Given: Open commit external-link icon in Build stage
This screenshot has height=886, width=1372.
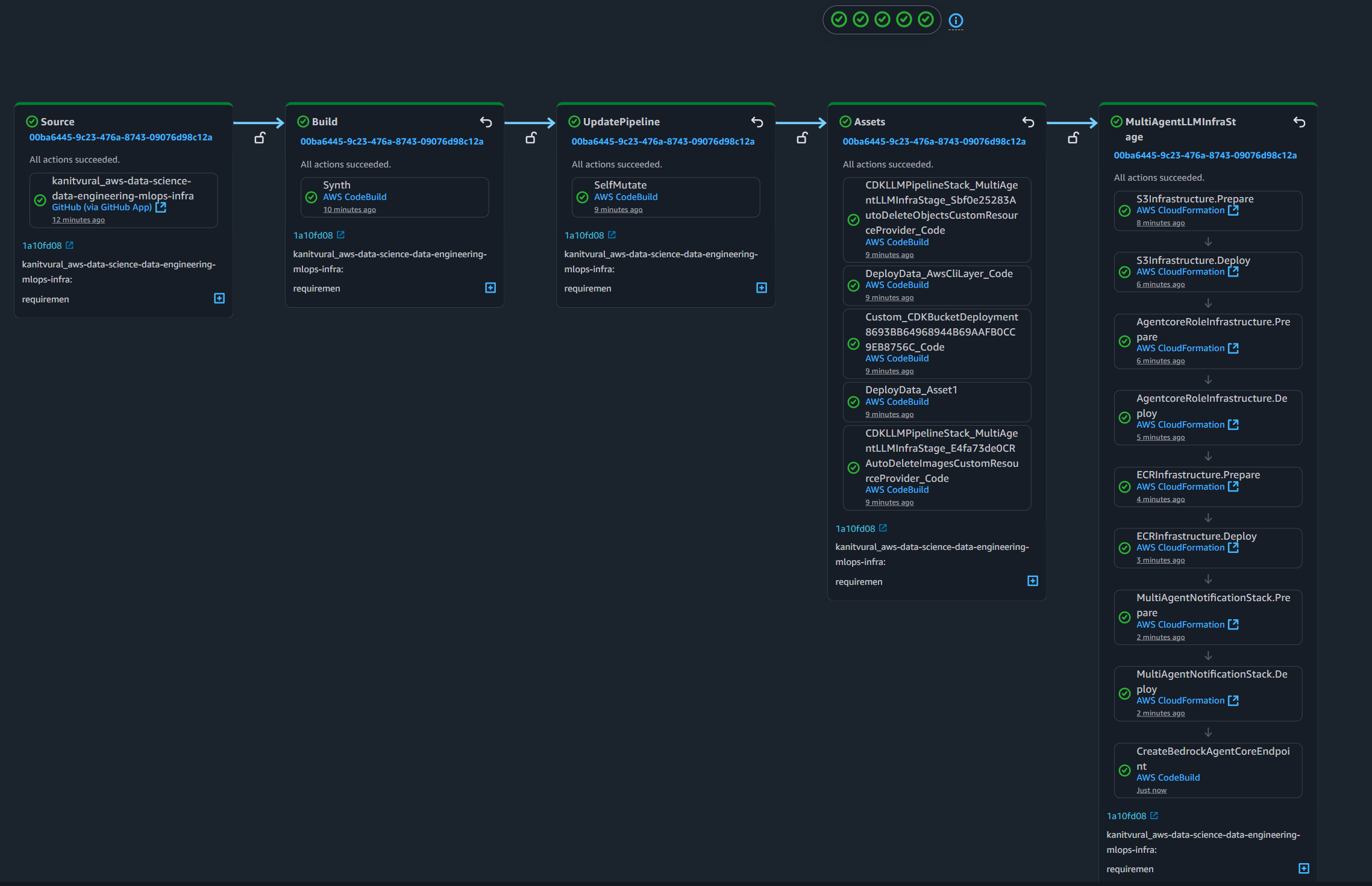Looking at the screenshot, I should [x=340, y=235].
